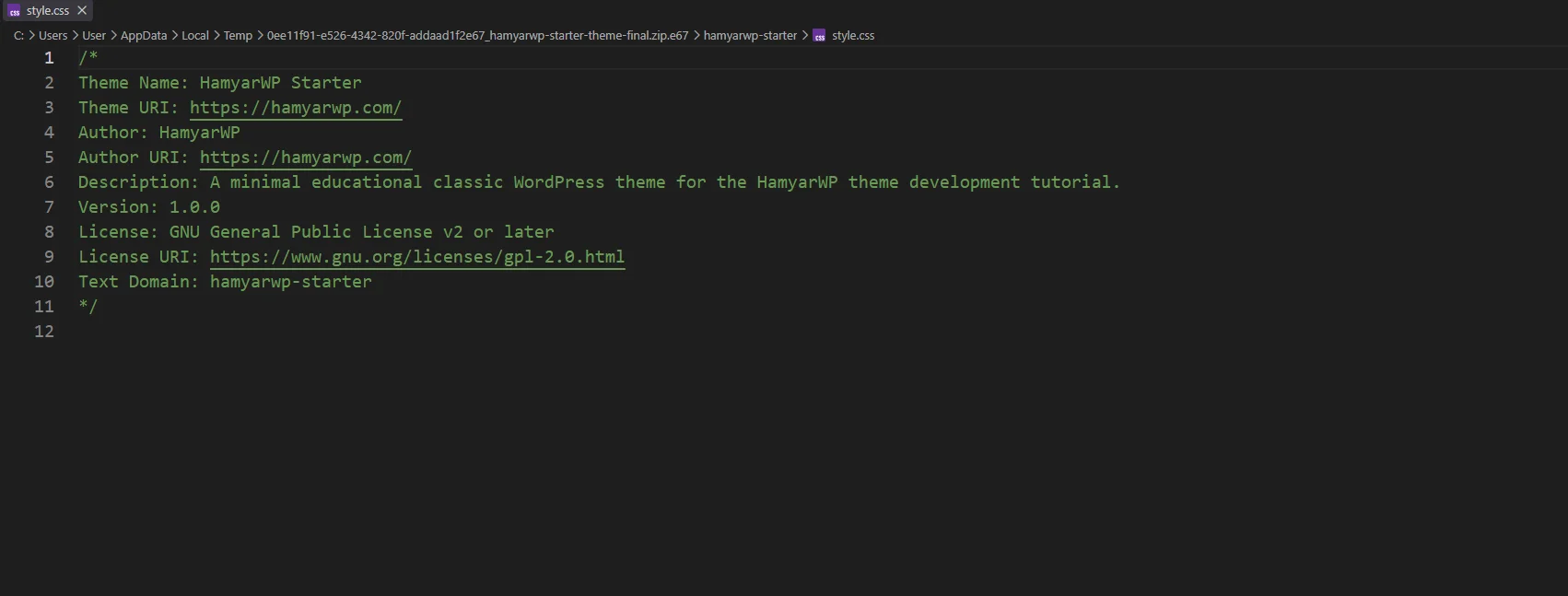The width and height of the screenshot is (1568, 596).
Task: Click the 'License URI:' label text
Action: pyautogui.click(x=138, y=257)
